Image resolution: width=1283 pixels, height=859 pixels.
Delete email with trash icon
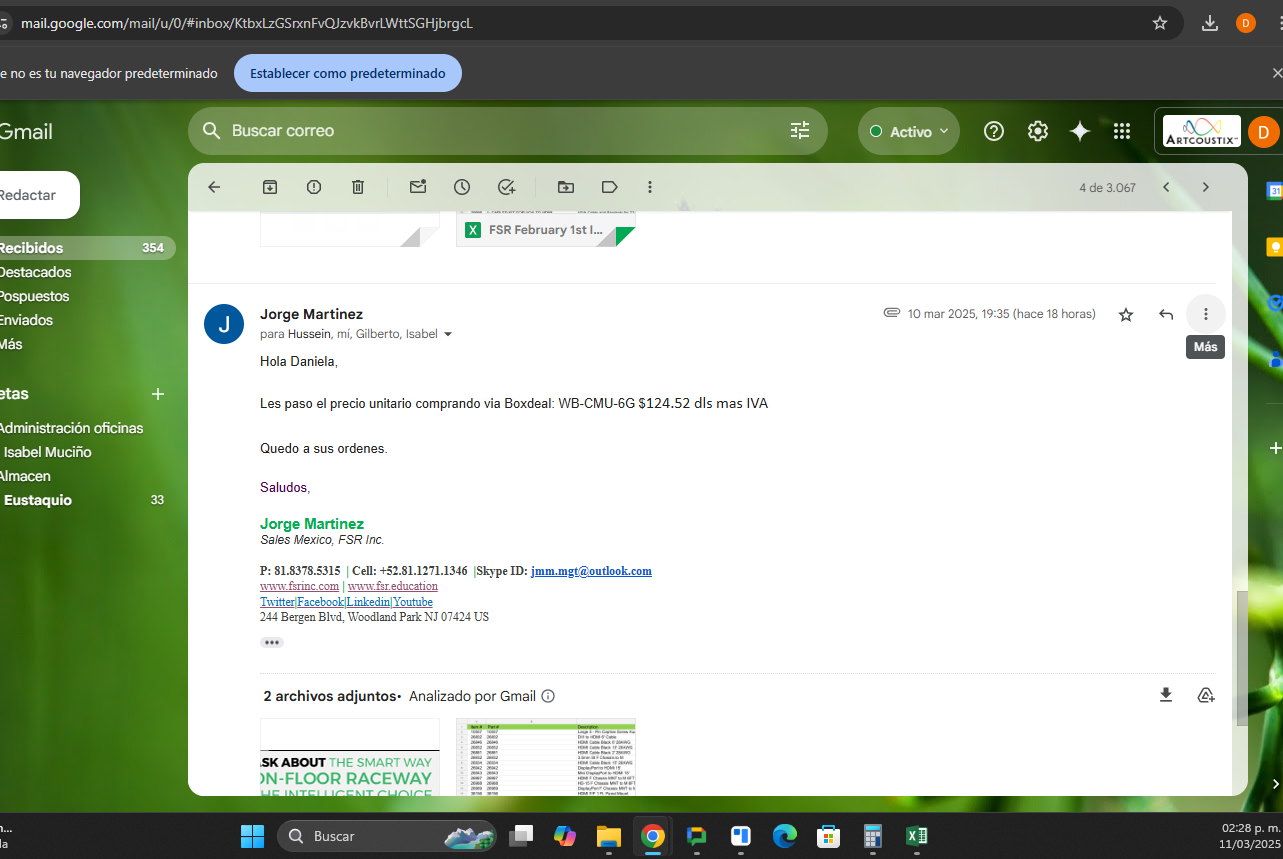tap(358, 187)
